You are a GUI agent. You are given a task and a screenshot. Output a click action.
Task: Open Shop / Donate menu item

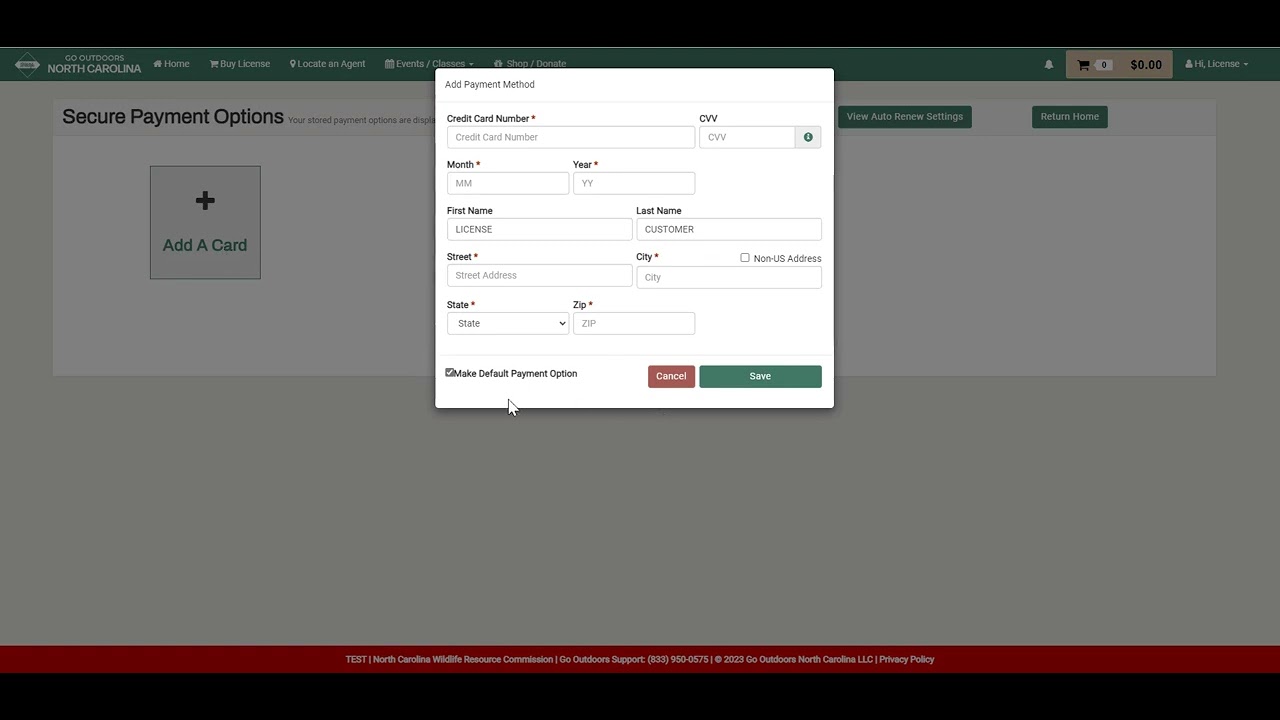click(x=530, y=64)
